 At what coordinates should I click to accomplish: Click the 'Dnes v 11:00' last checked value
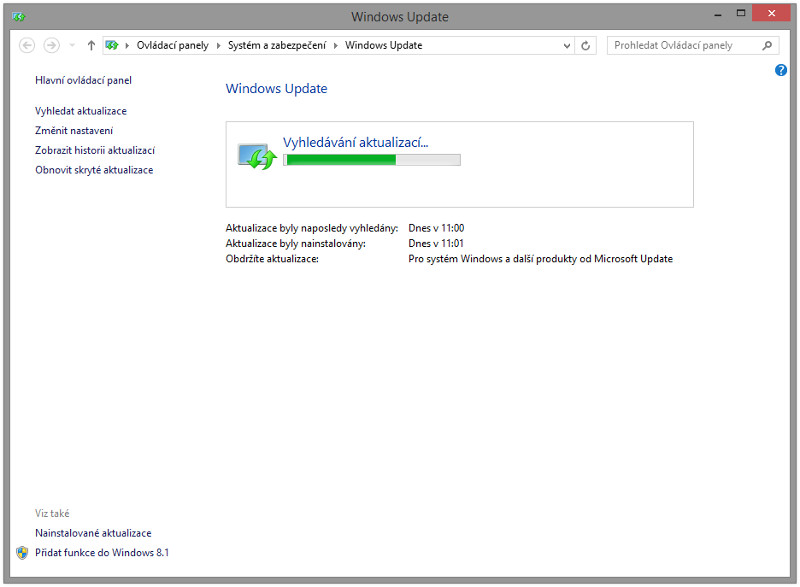tap(436, 228)
